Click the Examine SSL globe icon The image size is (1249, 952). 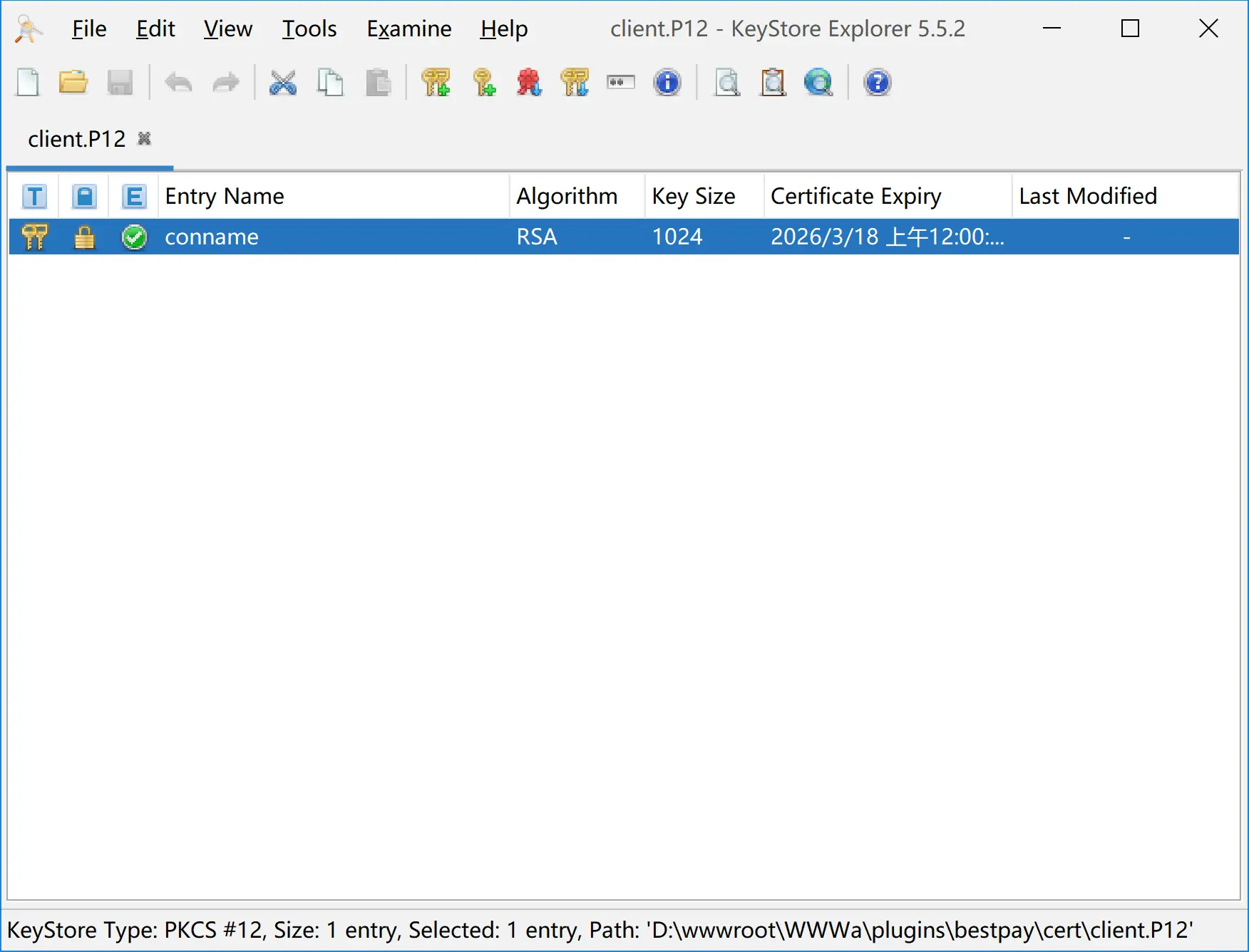818,83
